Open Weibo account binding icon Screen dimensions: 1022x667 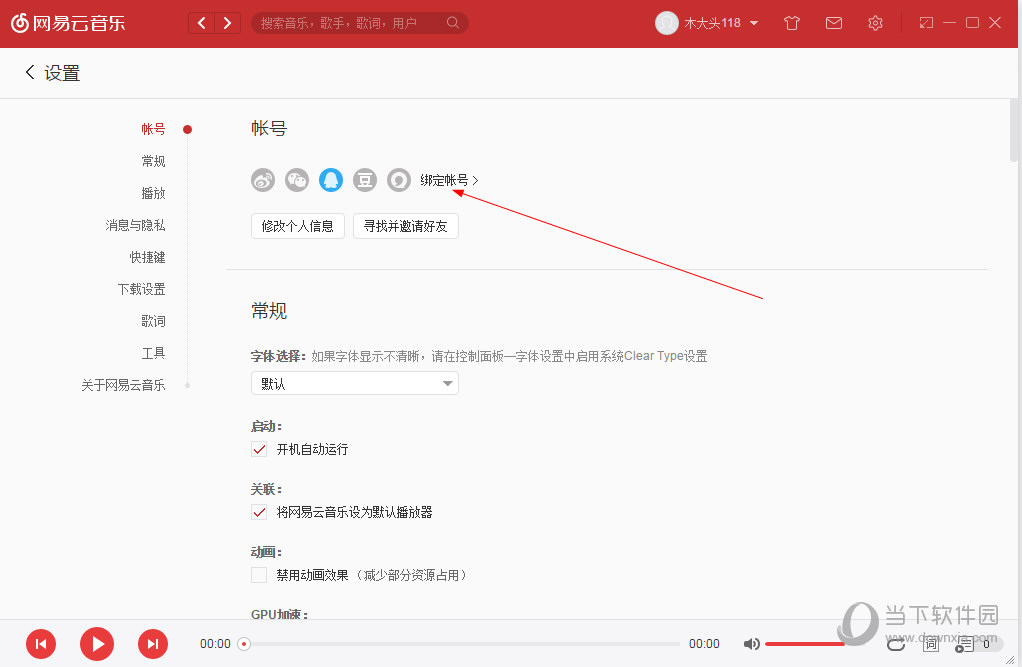262,180
